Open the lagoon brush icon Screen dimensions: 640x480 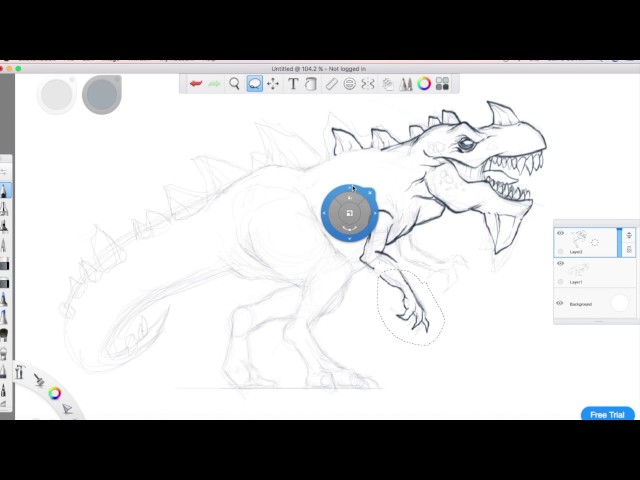point(39,380)
